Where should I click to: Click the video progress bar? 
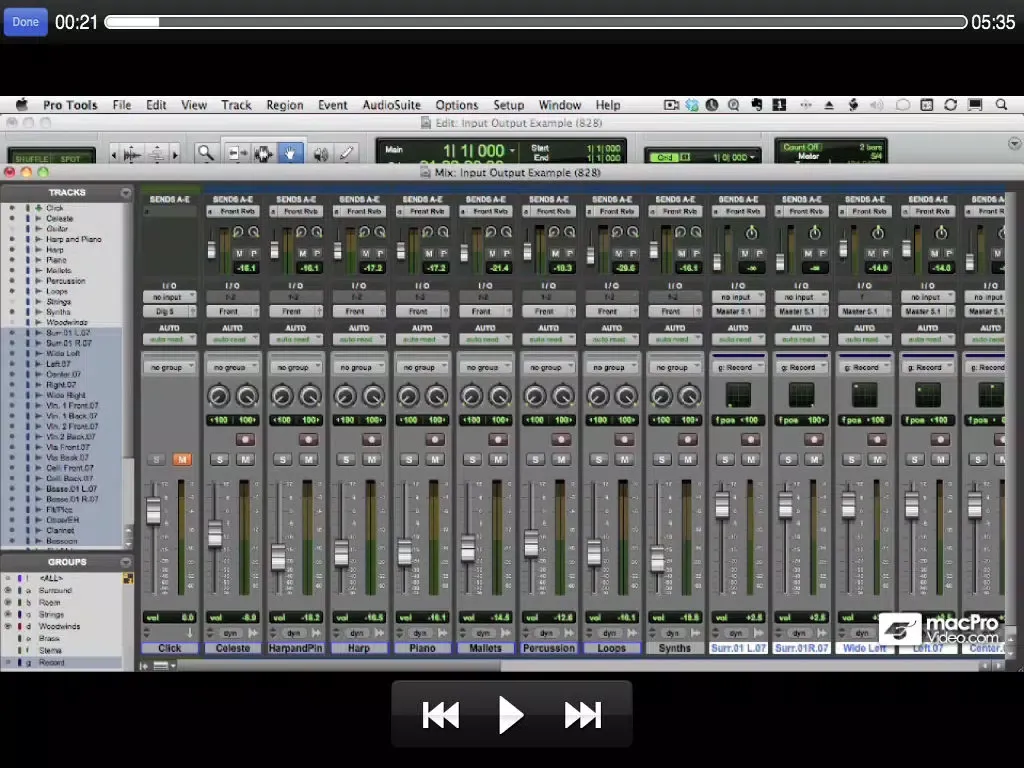tap(536, 22)
